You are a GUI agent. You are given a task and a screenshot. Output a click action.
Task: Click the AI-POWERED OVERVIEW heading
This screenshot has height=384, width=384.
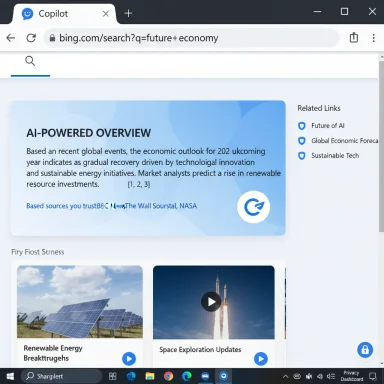tap(89, 133)
